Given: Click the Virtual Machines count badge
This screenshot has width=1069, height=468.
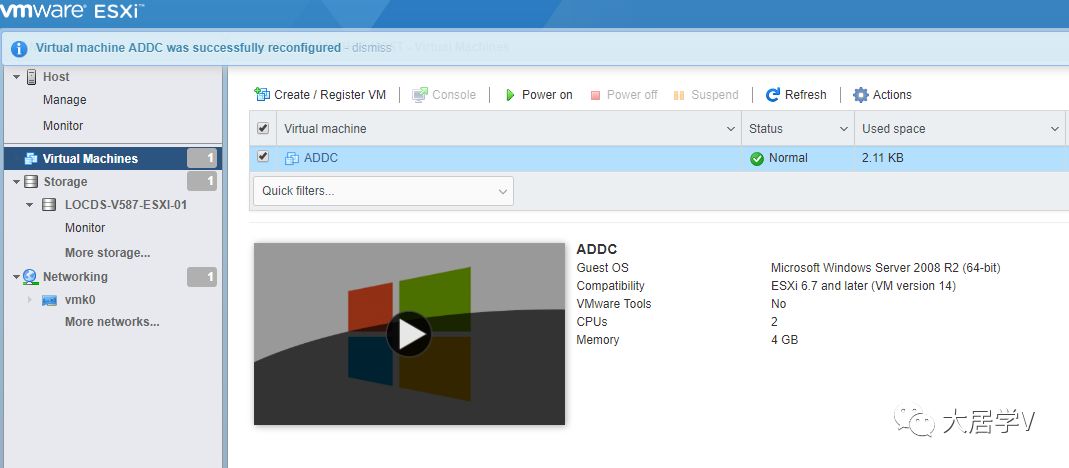Looking at the screenshot, I should click(202, 158).
